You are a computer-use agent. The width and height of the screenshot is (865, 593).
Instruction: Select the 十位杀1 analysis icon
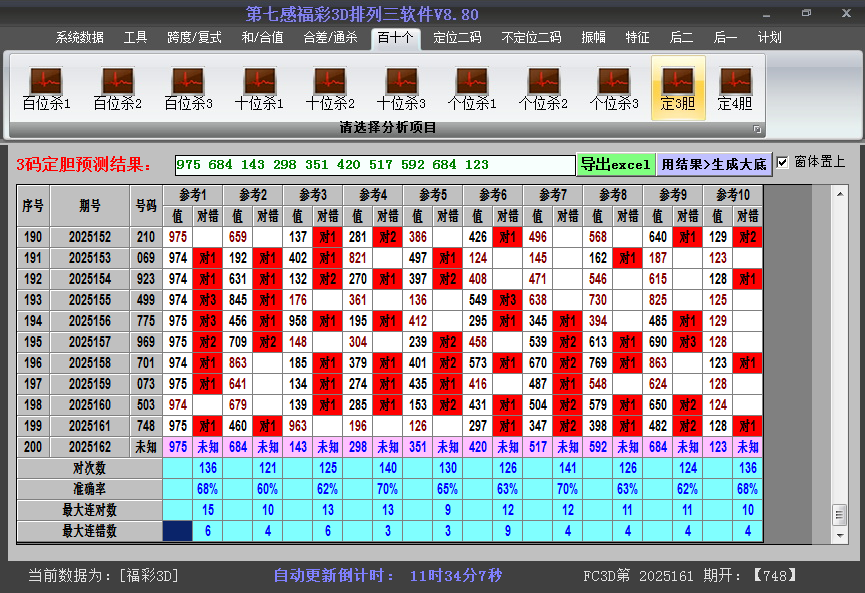[x=259, y=88]
